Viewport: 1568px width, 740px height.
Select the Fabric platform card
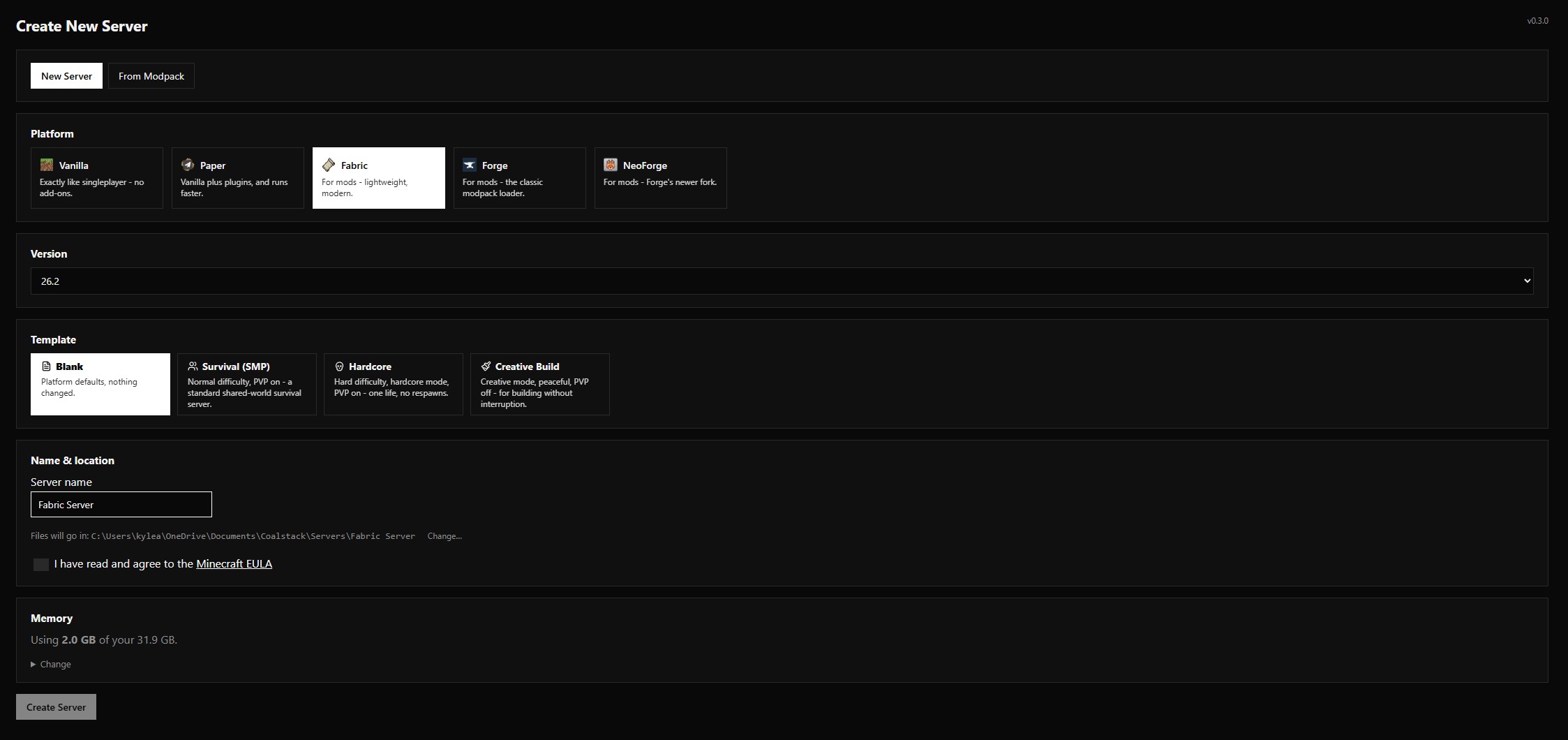[379, 178]
